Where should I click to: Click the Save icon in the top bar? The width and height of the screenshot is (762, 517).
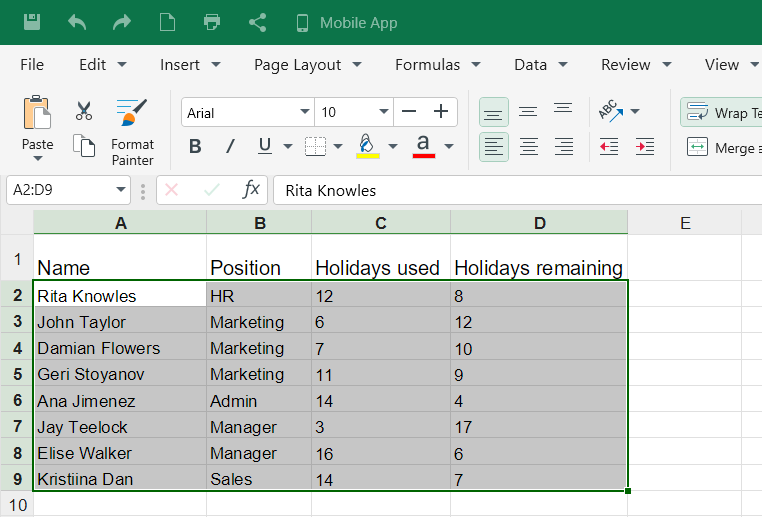click(x=32, y=22)
